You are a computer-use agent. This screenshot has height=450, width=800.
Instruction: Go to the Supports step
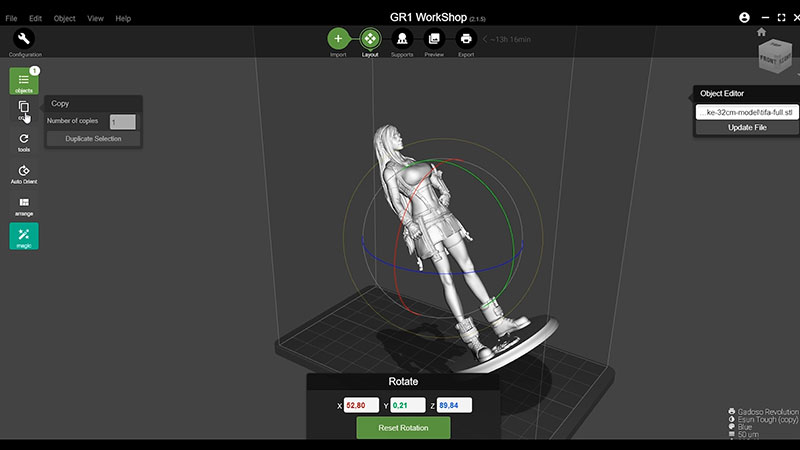pyautogui.click(x=402, y=38)
